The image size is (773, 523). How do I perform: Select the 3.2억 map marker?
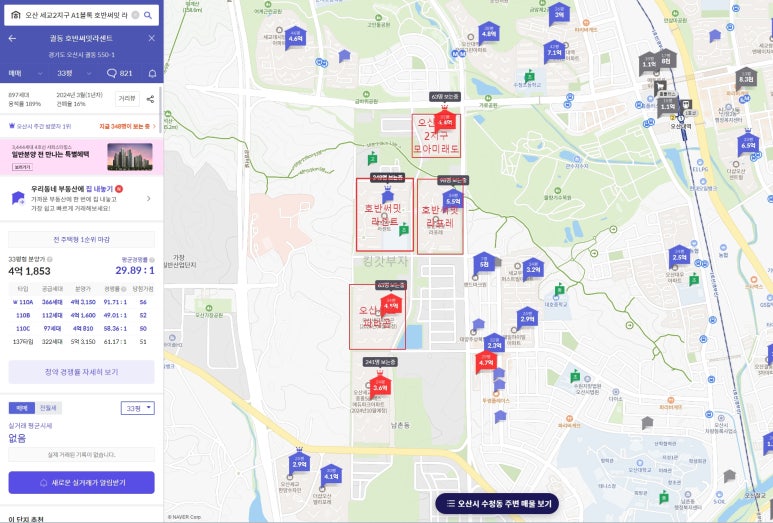[x=533, y=269]
